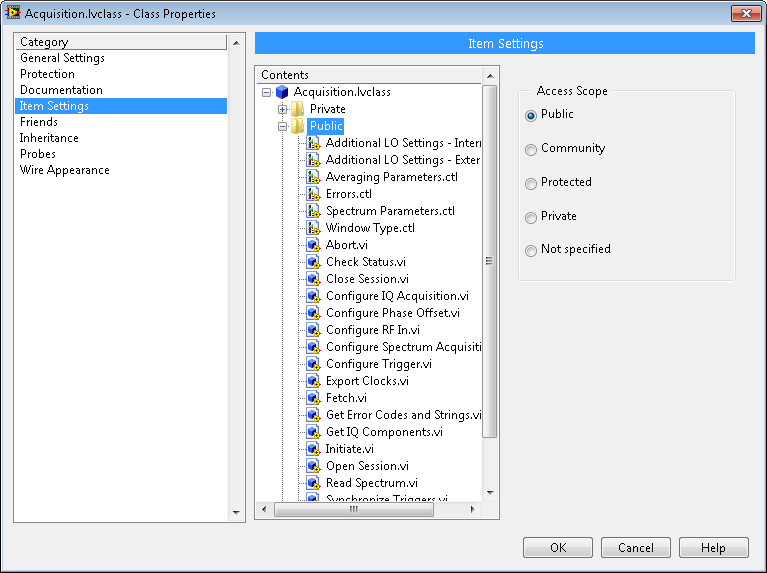Expand the Private folder tree node
The height and width of the screenshot is (573, 767).
283,109
